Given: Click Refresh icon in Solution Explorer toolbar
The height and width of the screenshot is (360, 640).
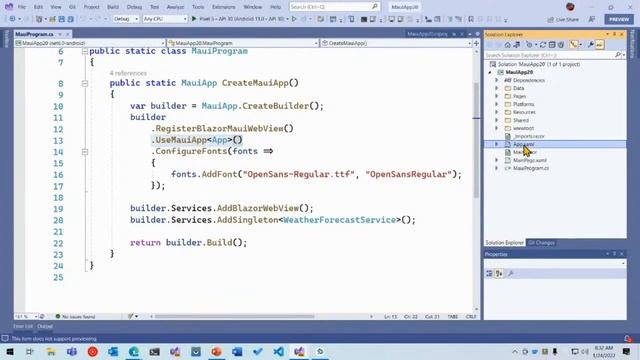Looking at the screenshot, I should coord(543,45).
